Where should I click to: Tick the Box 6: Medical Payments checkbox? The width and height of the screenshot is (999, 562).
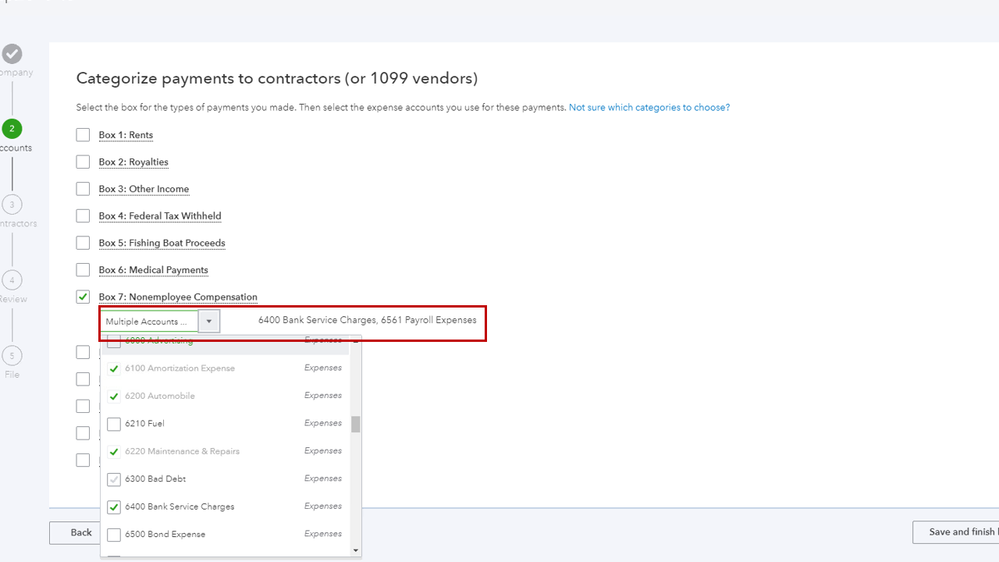[83, 270]
